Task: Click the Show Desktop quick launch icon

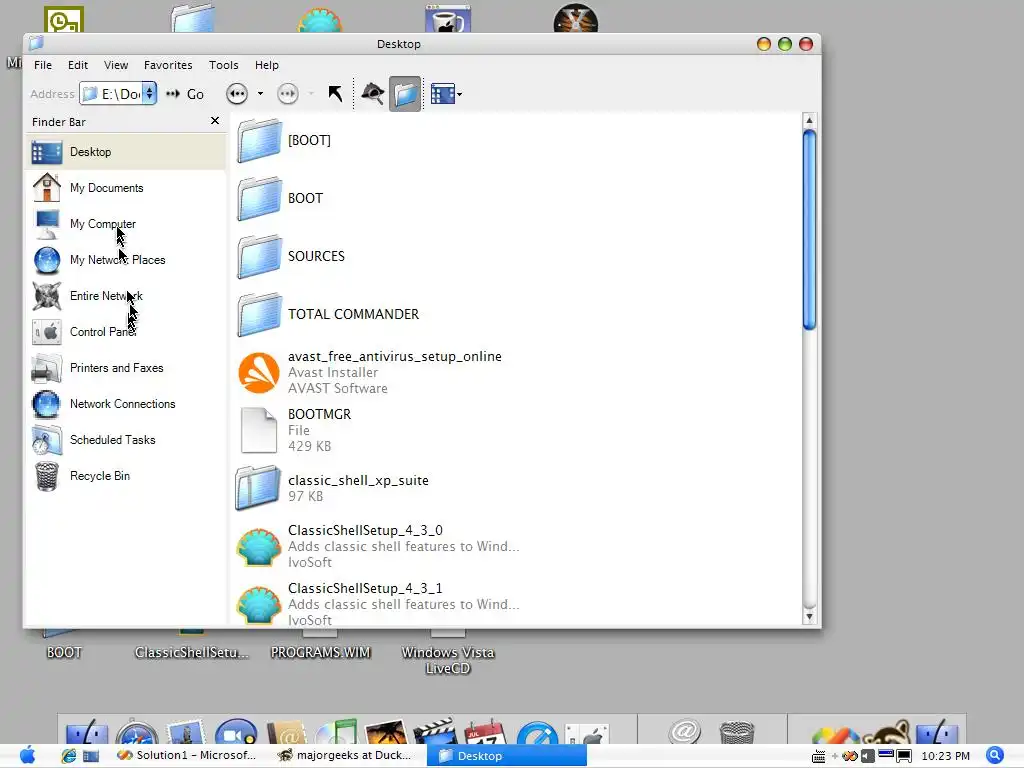Action: [x=91, y=756]
